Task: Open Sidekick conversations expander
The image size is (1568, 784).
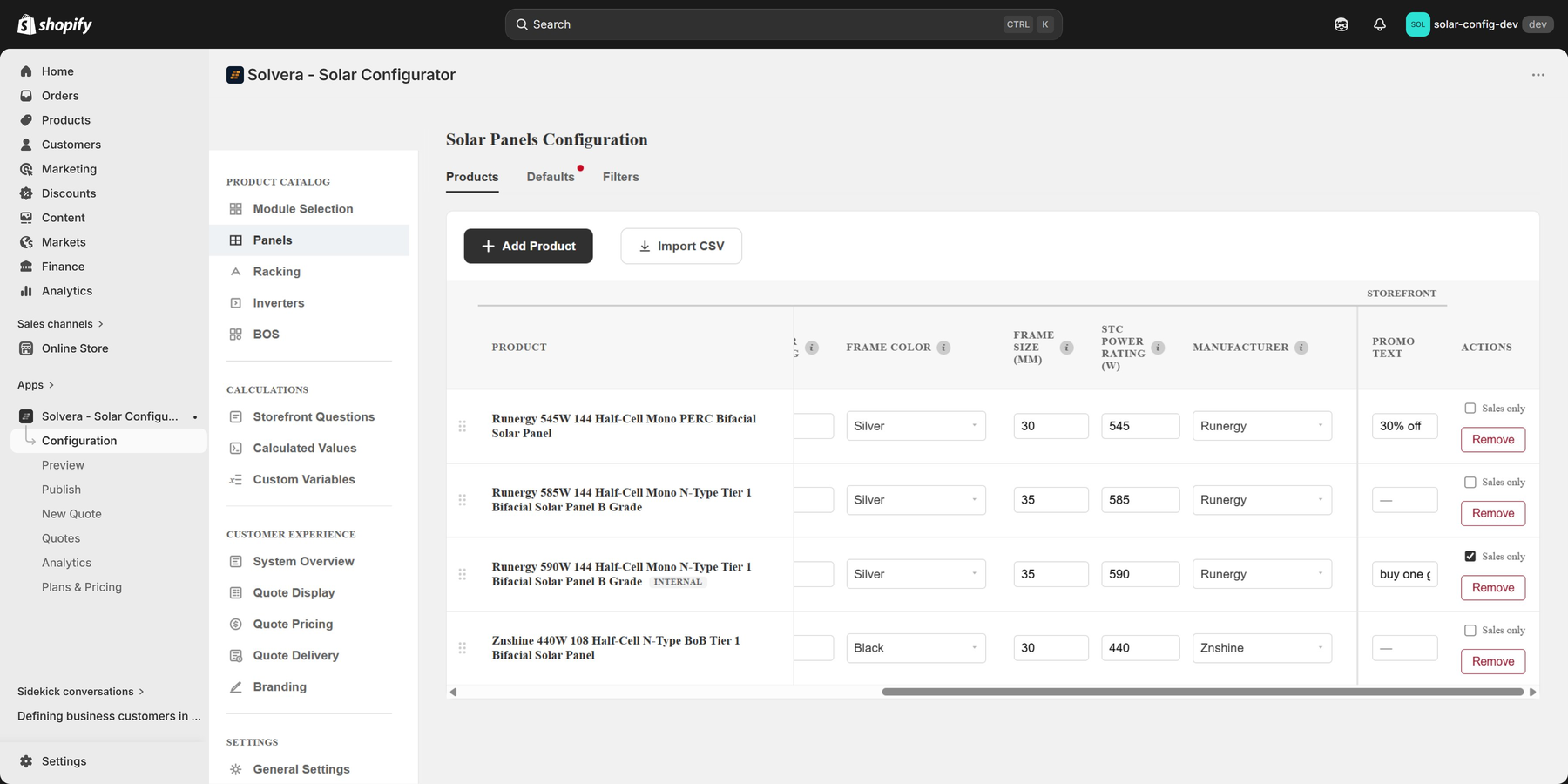Action: pyautogui.click(x=81, y=692)
